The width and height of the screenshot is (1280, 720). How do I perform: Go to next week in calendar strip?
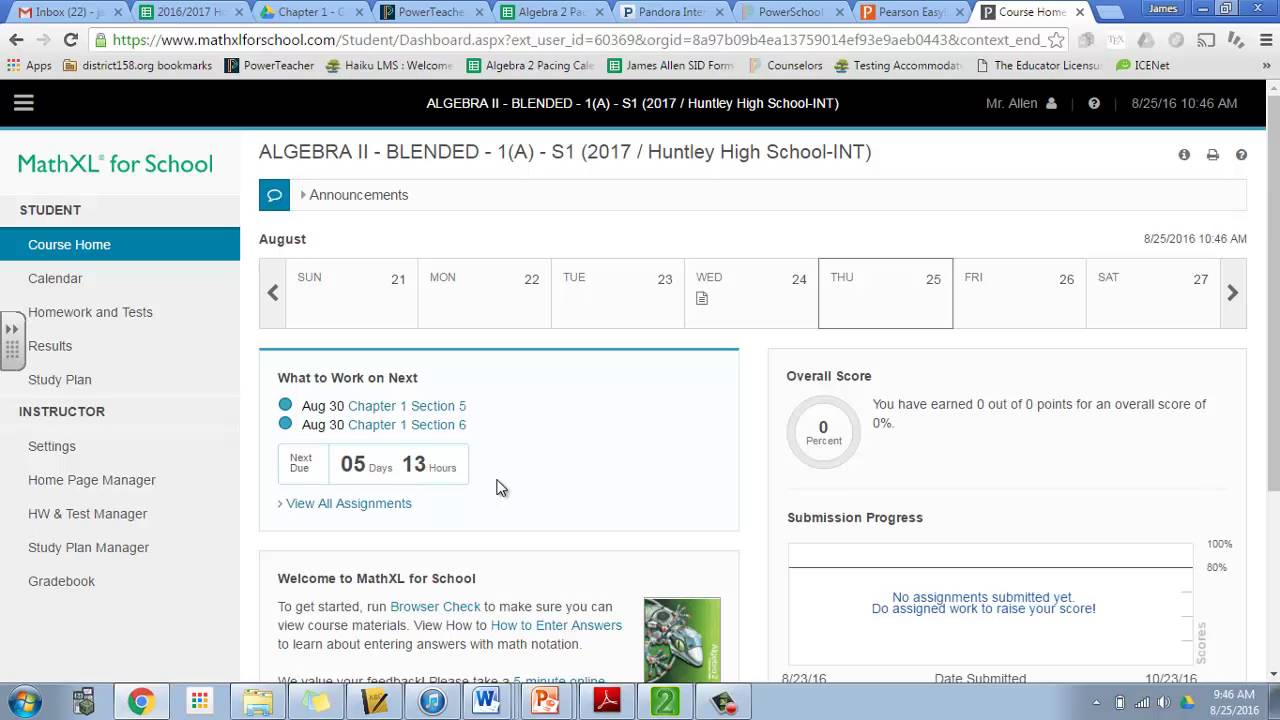point(1233,293)
